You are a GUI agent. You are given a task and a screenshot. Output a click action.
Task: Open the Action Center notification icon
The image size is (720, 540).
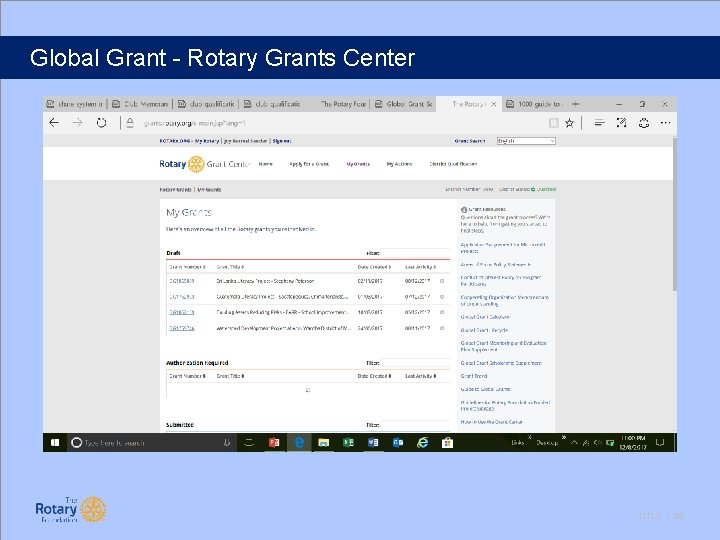(660, 443)
